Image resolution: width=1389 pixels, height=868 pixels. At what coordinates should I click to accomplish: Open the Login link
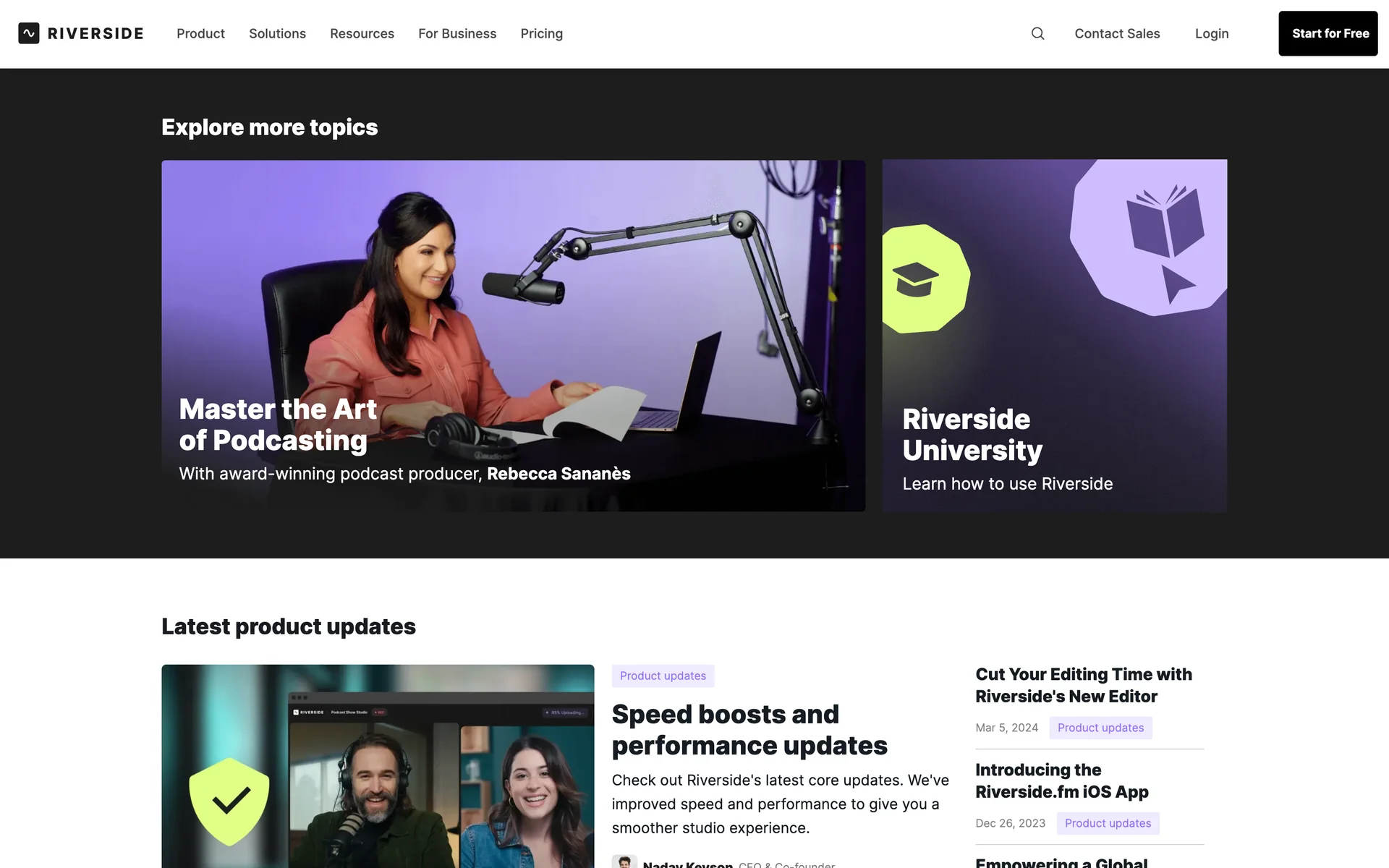tap(1211, 33)
